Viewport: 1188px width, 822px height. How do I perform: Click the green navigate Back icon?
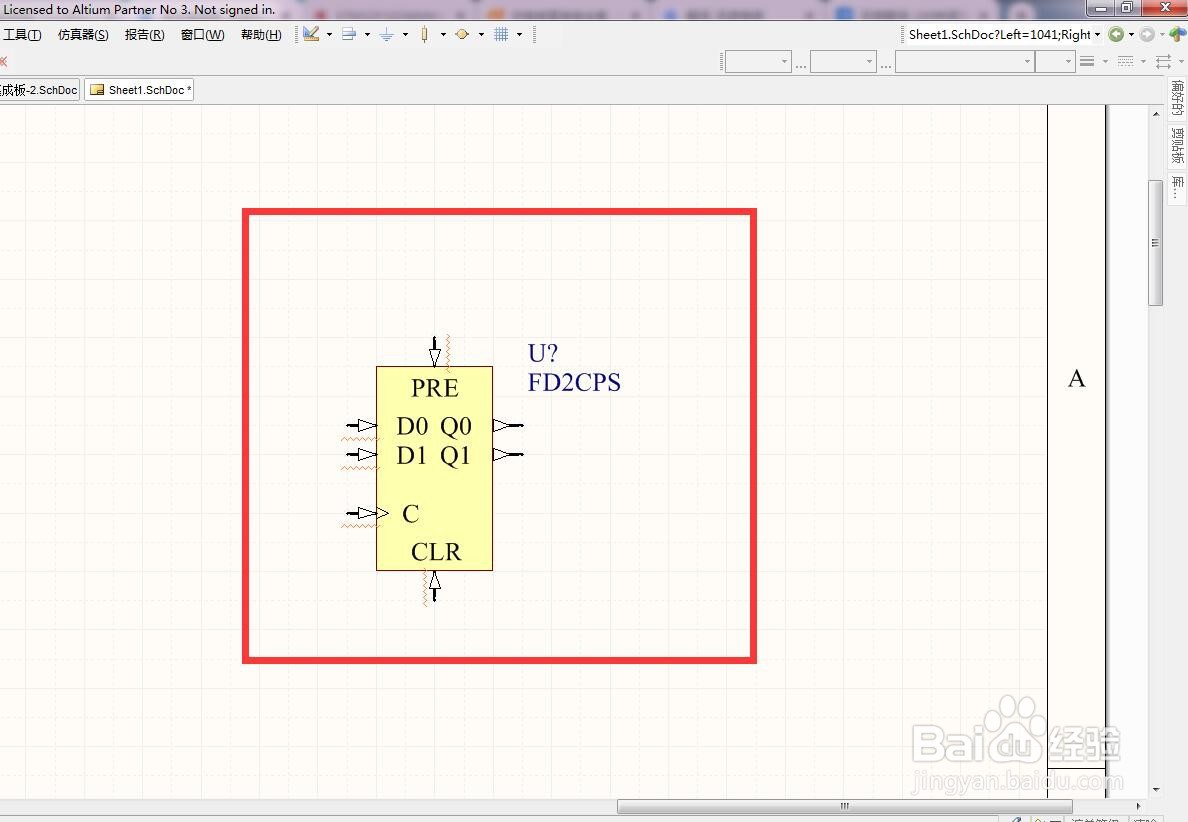point(1115,34)
